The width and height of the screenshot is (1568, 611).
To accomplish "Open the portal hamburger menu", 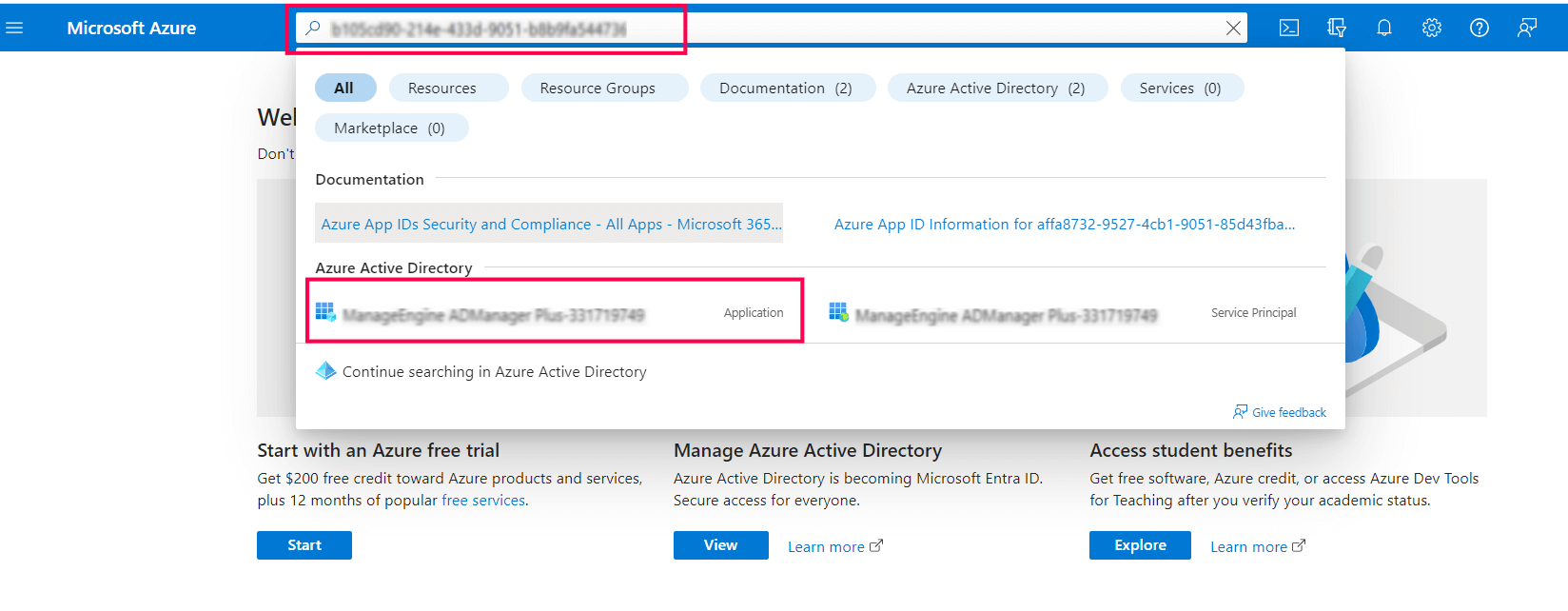I will (x=14, y=28).
